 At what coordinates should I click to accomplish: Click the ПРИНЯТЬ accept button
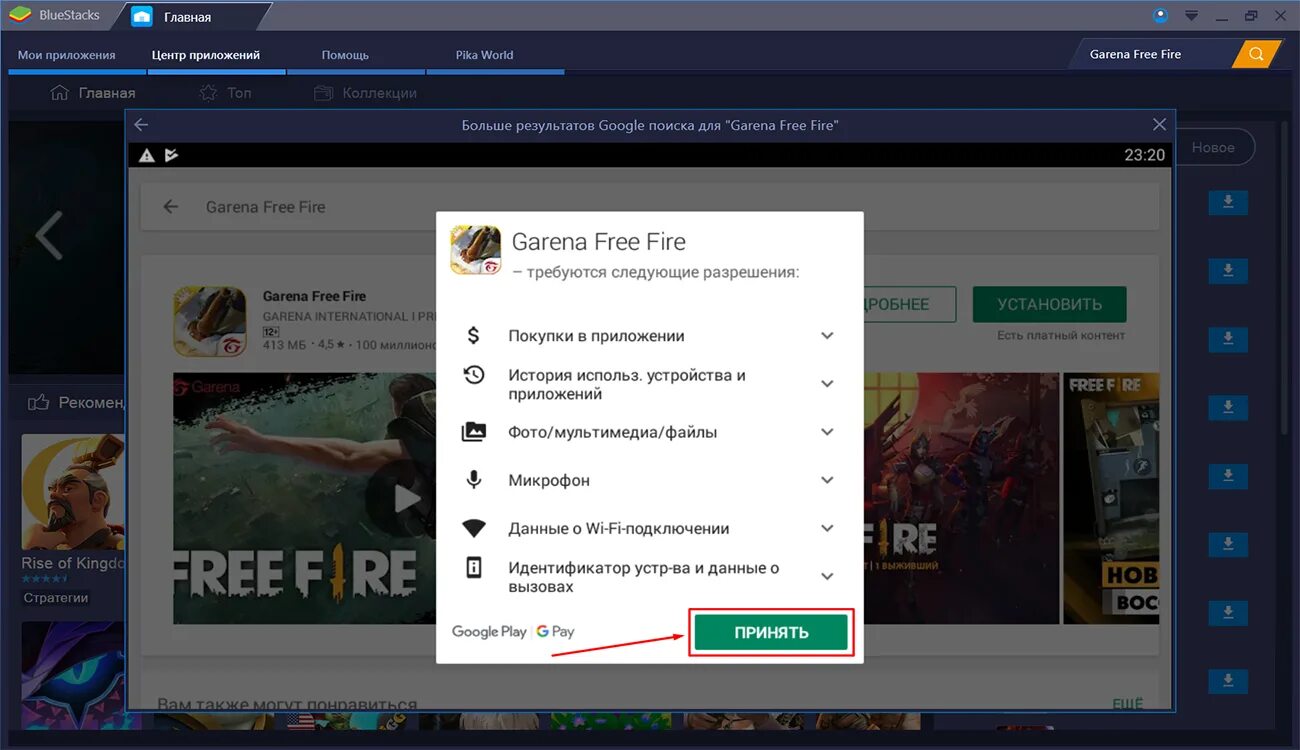pos(771,632)
